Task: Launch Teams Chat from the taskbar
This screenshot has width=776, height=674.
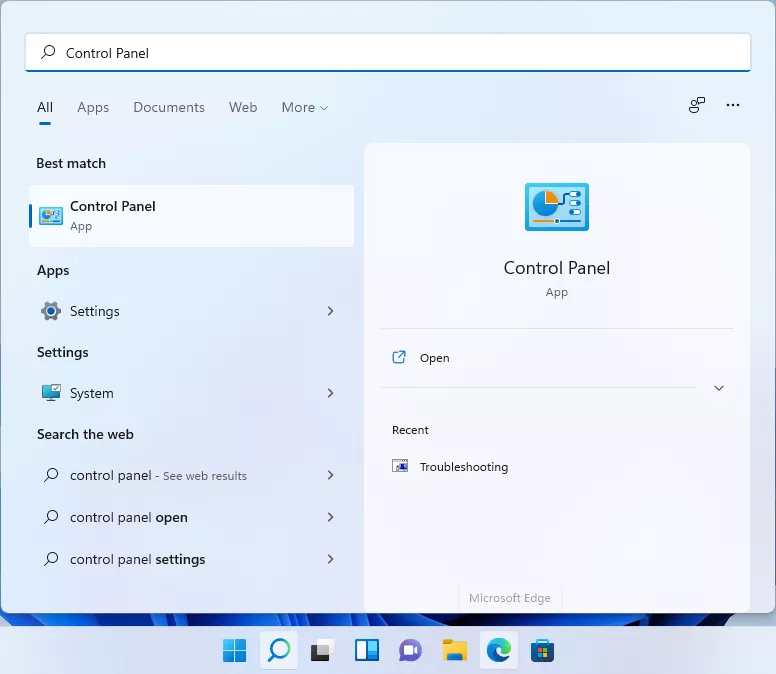Action: pos(410,651)
